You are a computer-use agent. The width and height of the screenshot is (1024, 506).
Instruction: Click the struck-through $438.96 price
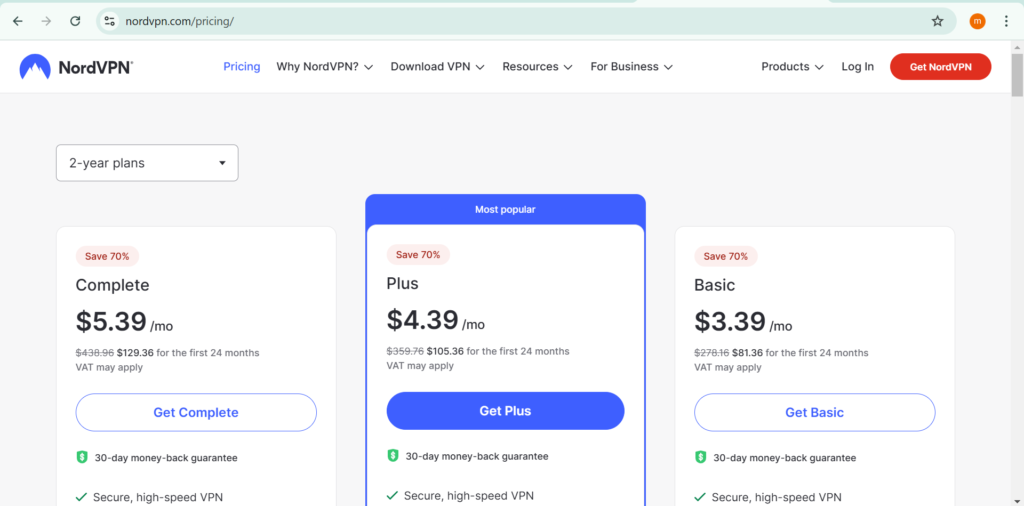(95, 353)
